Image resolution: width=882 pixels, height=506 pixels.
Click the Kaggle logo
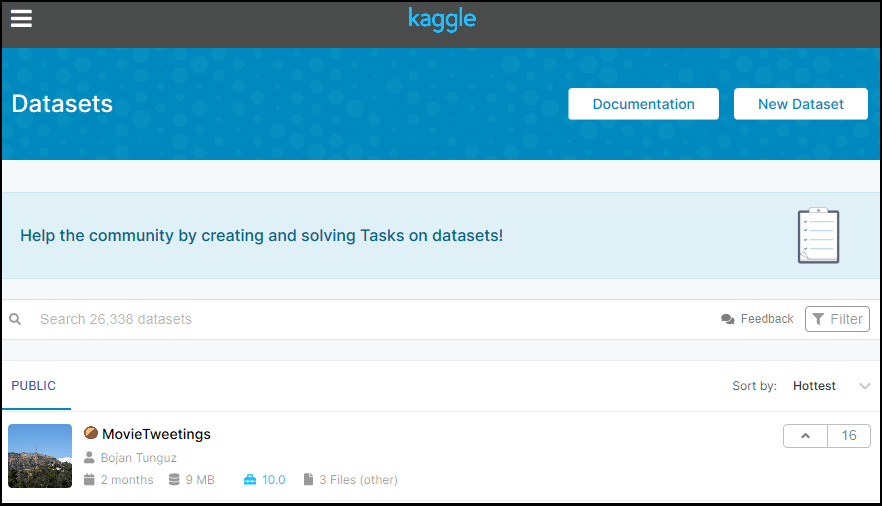click(x=442, y=19)
